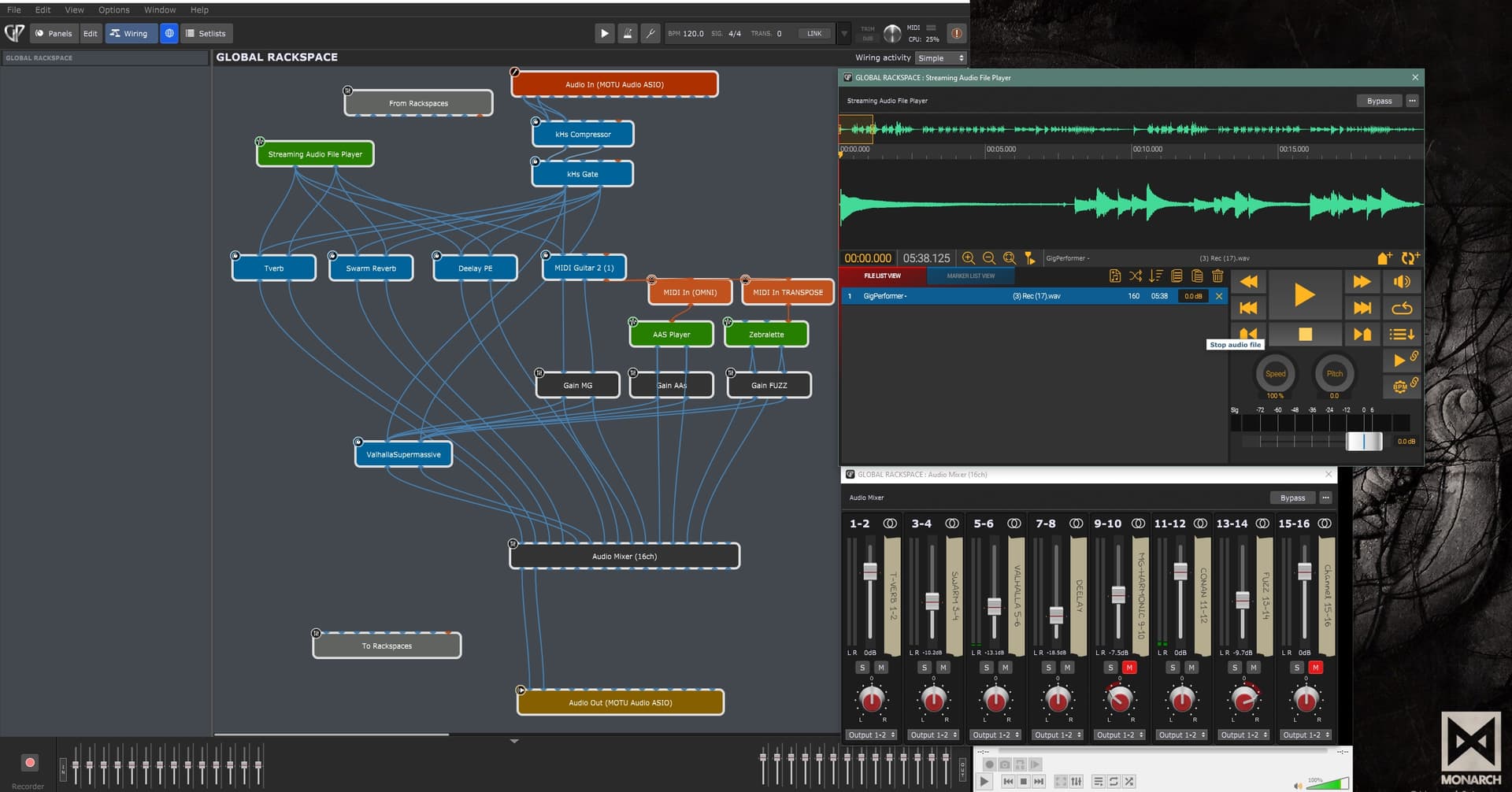Solo mixer channel 1-2
The image size is (1512, 792).
tap(862, 668)
